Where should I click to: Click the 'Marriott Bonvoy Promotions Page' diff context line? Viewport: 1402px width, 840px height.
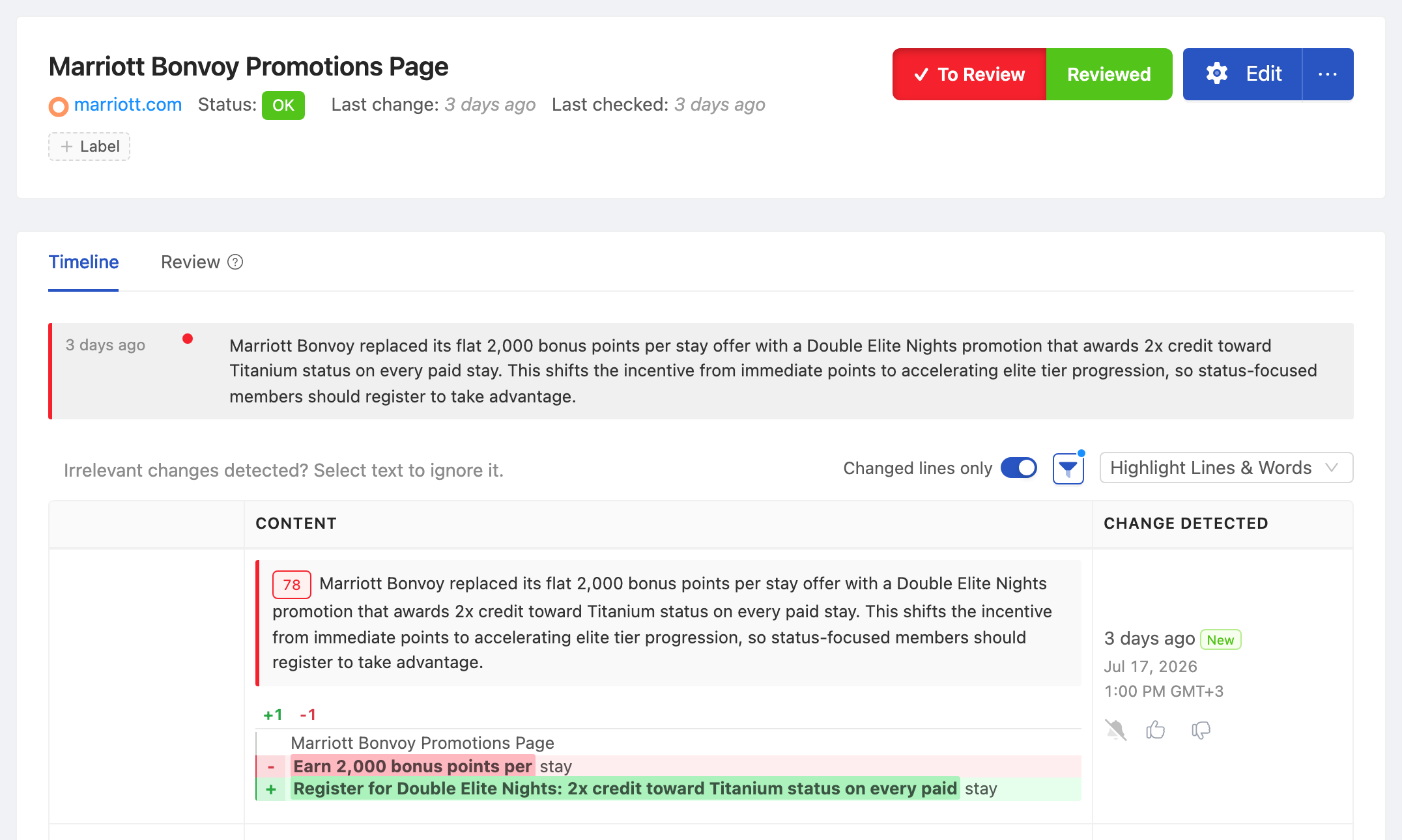pos(422,743)
